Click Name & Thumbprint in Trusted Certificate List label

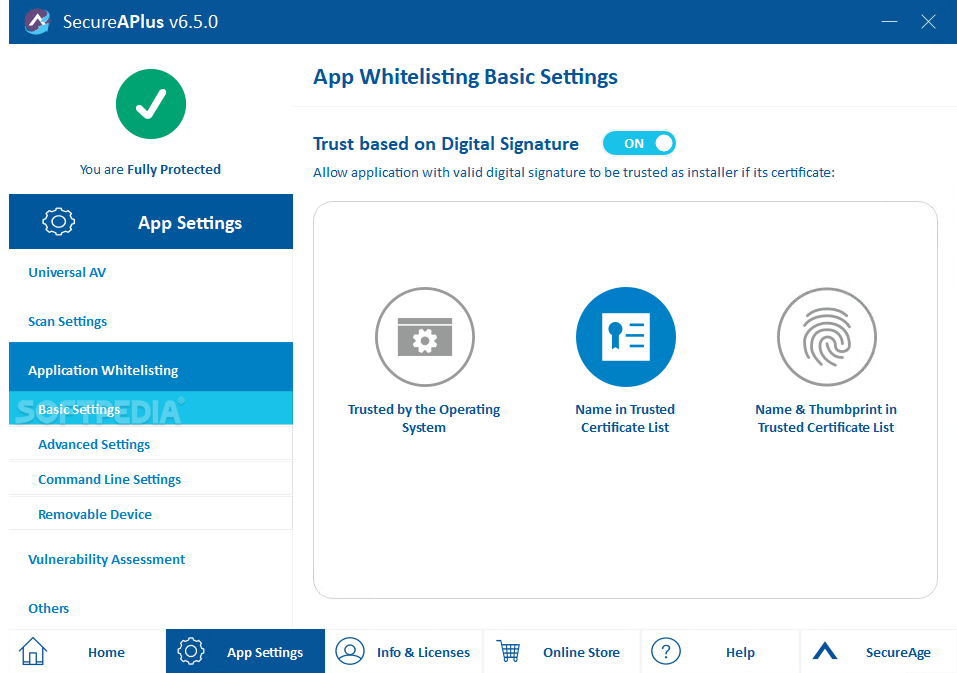coord(826,418)
